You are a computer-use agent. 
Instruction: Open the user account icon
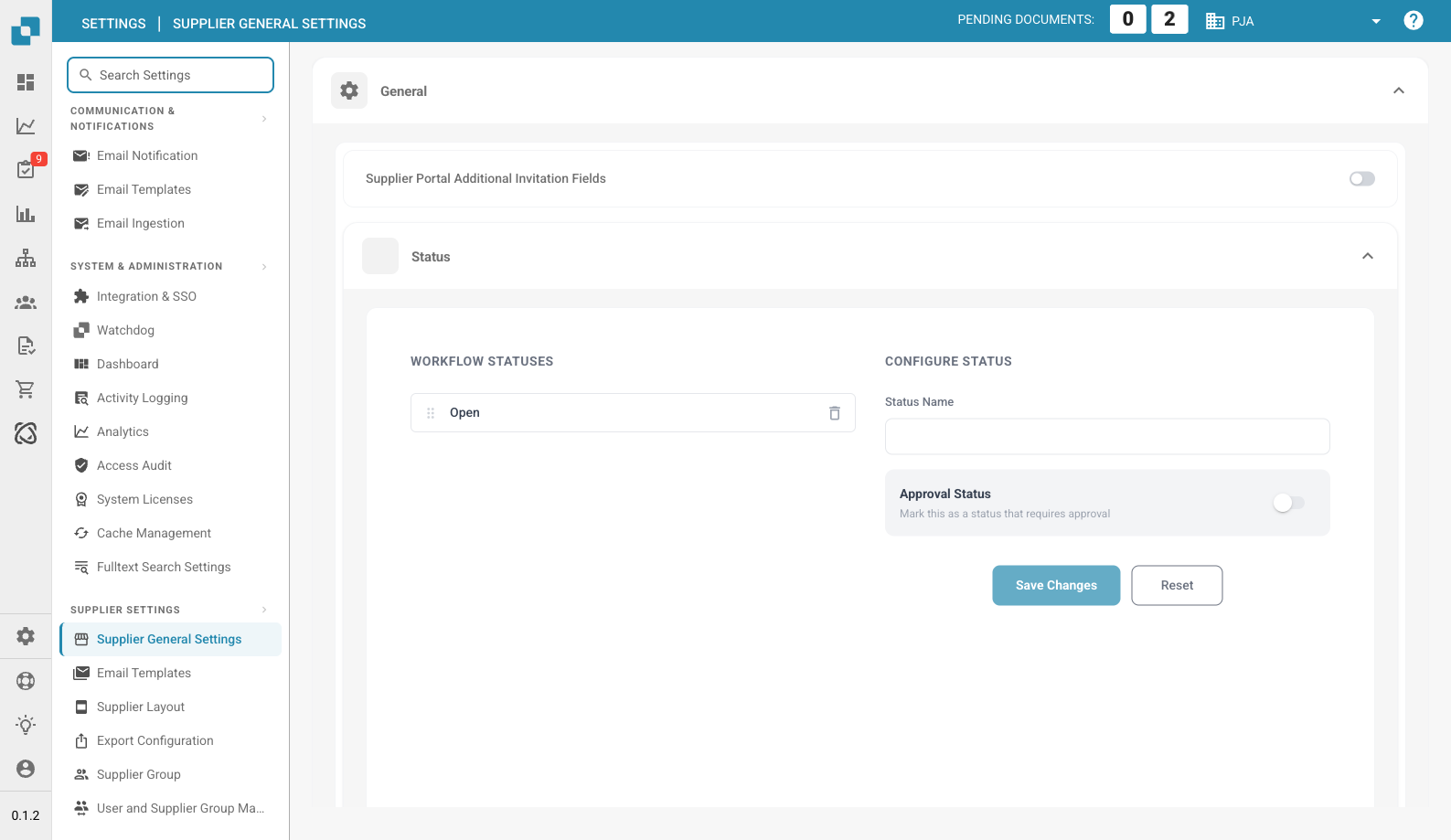coord(26,769)
